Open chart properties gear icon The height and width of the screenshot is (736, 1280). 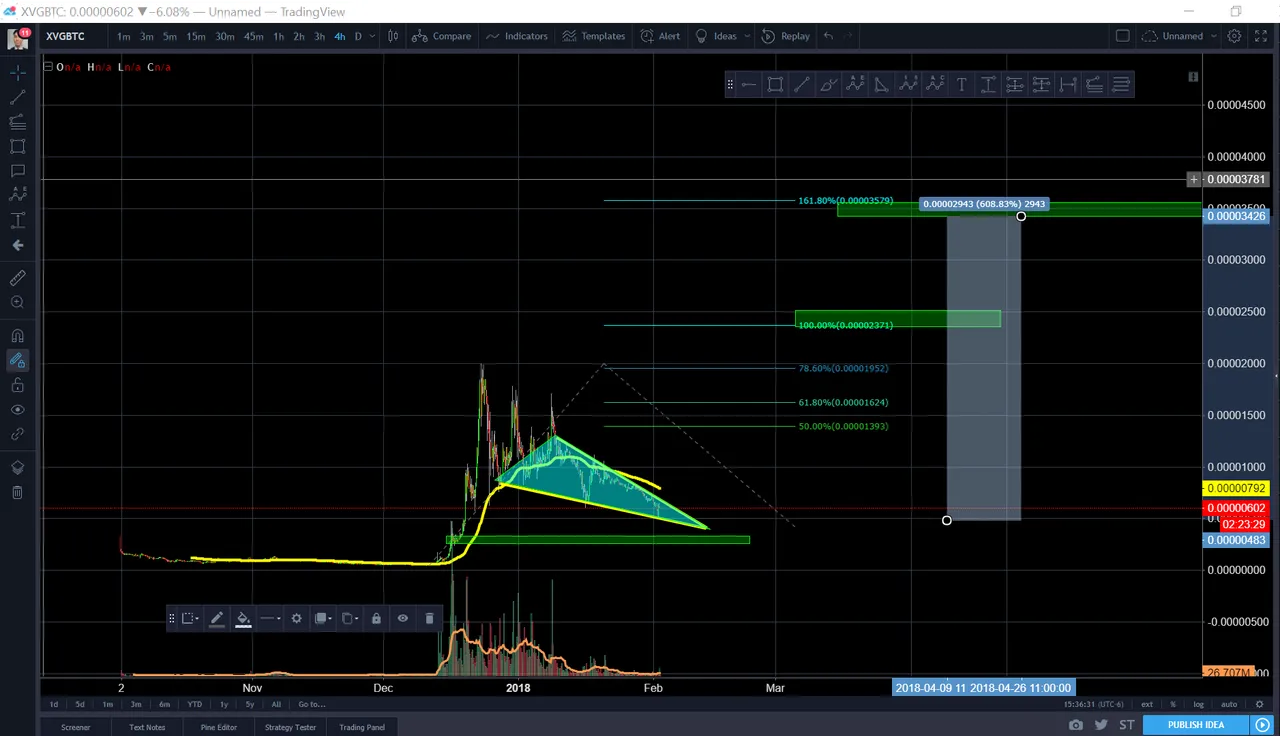(1234, 36)
